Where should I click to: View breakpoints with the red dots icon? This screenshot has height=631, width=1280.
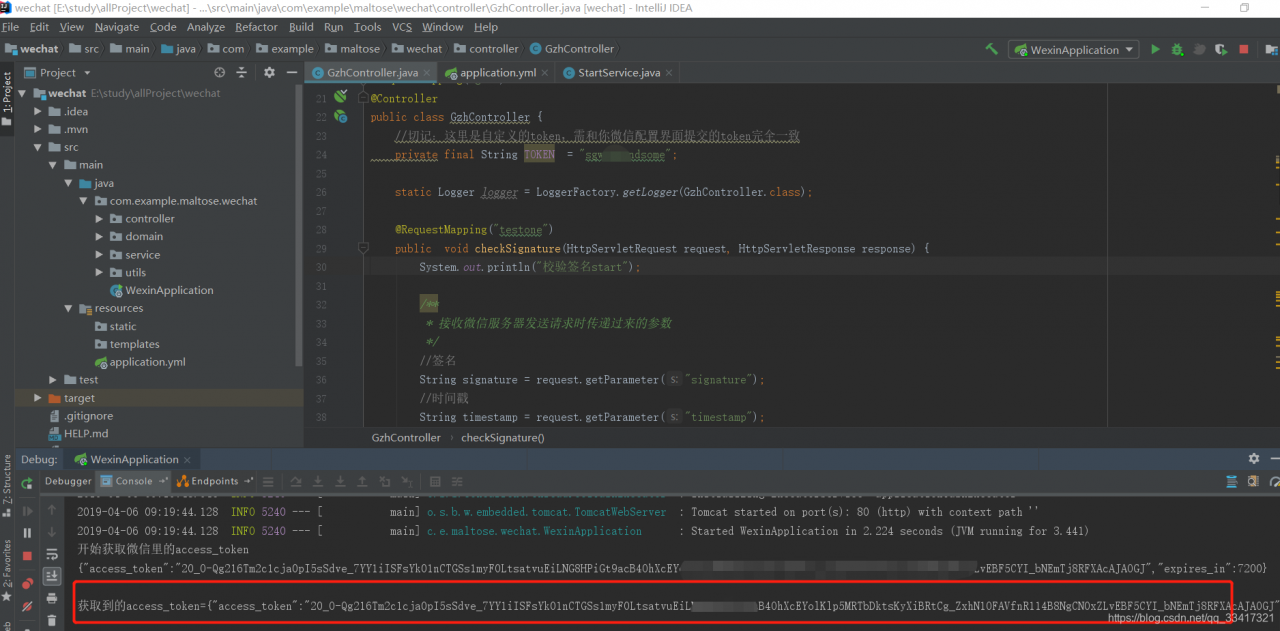27,582
